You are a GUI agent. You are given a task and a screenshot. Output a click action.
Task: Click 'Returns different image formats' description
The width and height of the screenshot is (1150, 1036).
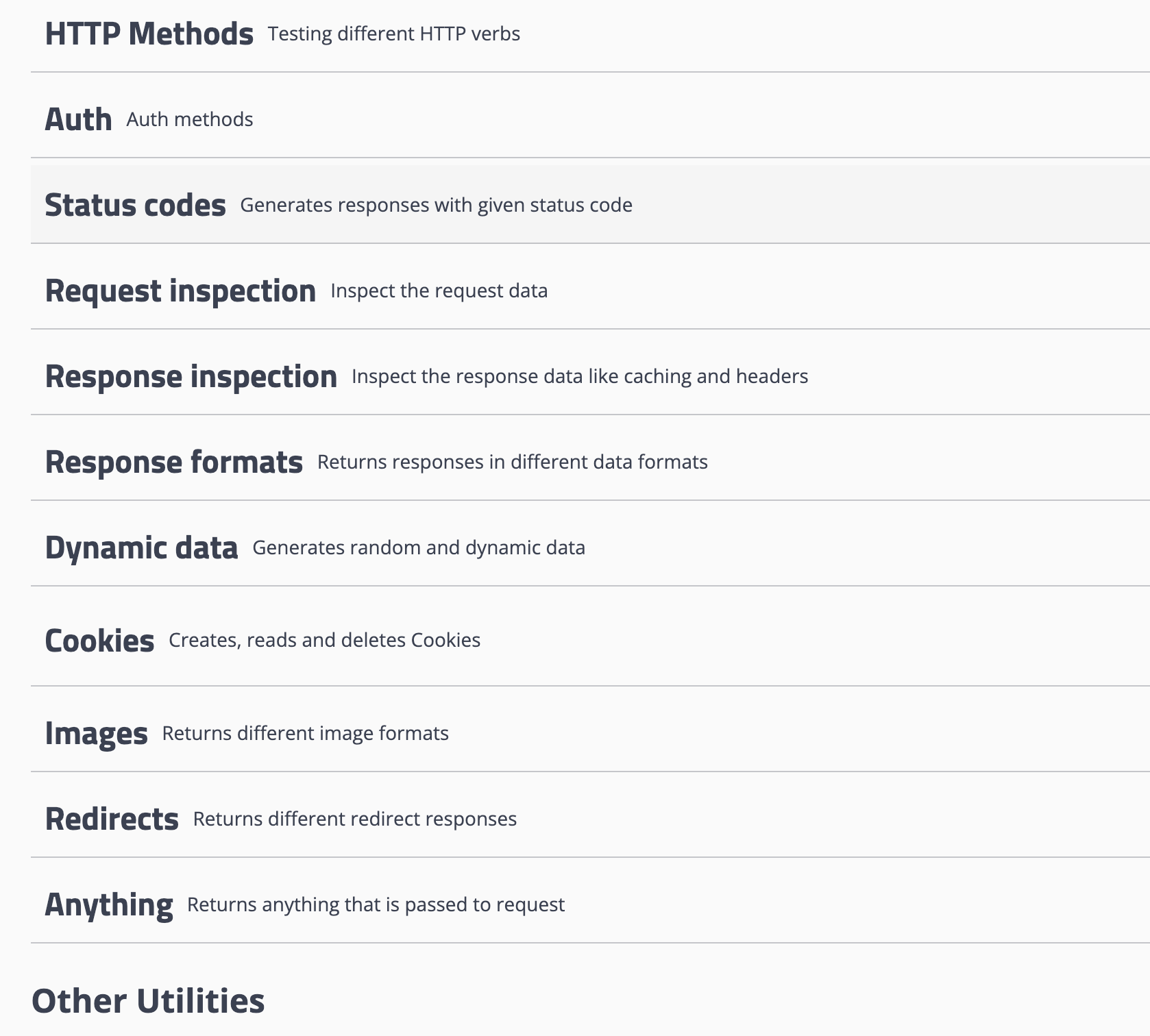(306, 733)
